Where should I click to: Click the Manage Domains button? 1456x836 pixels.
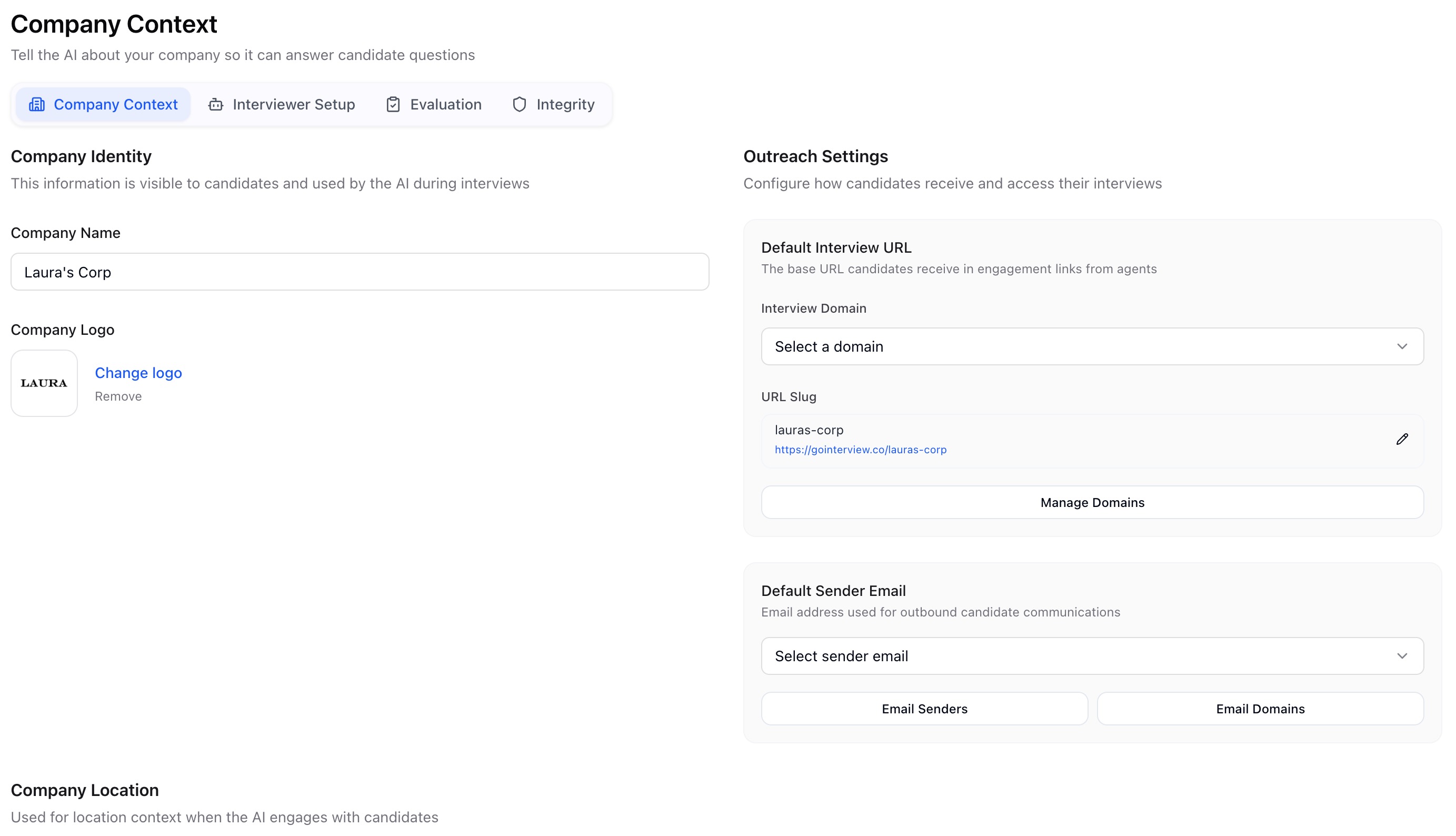(1092, 502)
